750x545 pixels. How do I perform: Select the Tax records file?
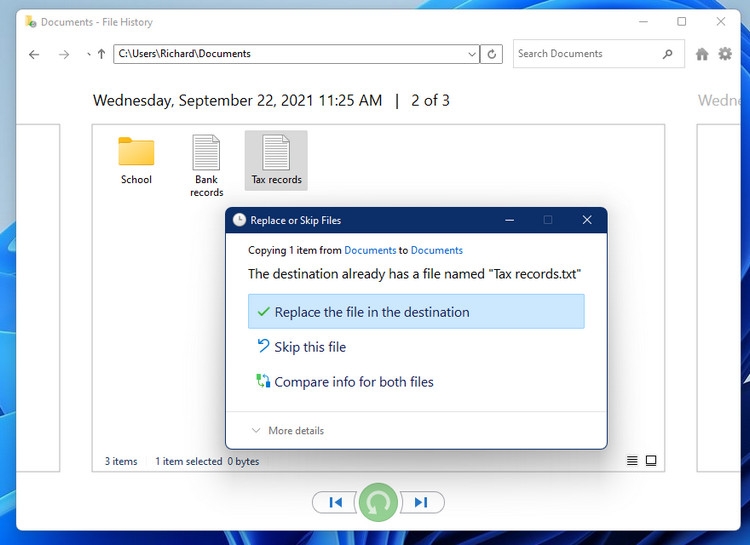(x=276, y=160)
